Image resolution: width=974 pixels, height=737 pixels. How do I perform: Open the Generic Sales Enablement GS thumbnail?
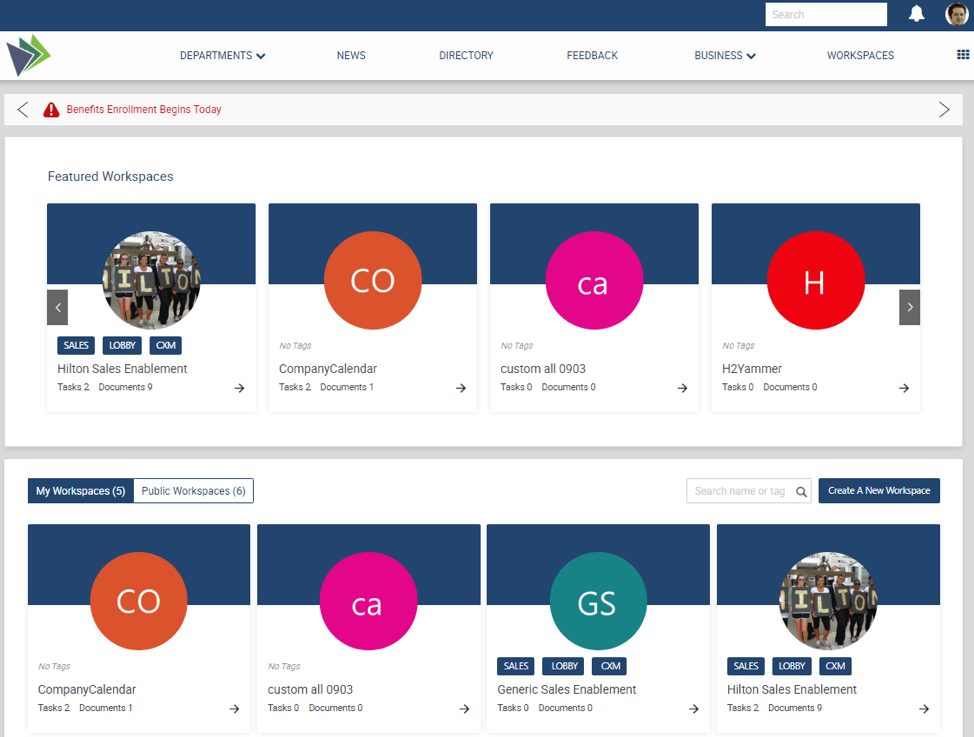598,601
